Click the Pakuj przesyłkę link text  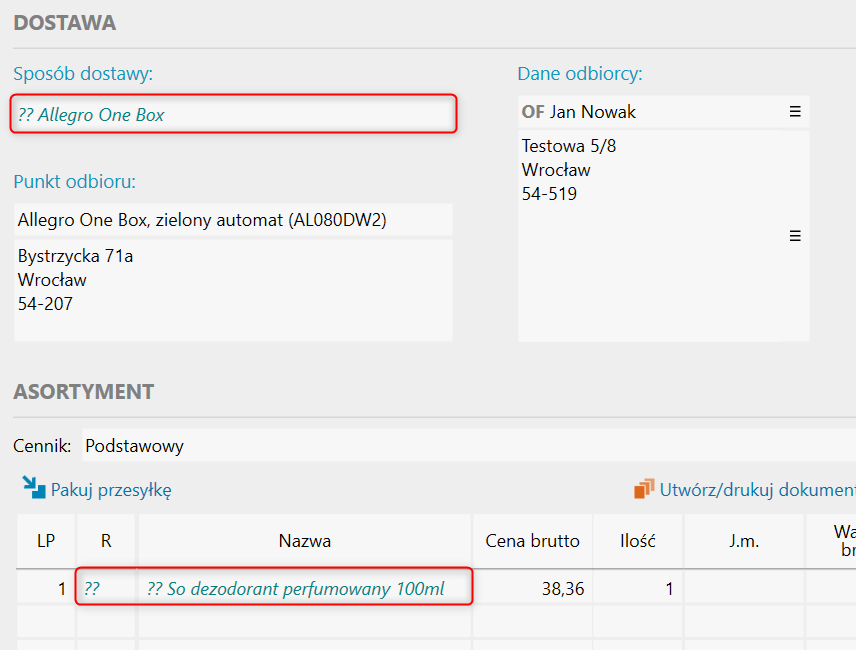coord(111,490)
